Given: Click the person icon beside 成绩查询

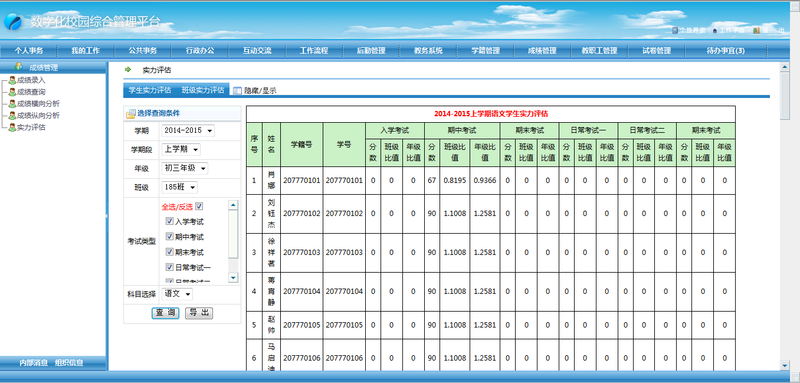Looking at the screenshot, I should (x=12, y=92).
